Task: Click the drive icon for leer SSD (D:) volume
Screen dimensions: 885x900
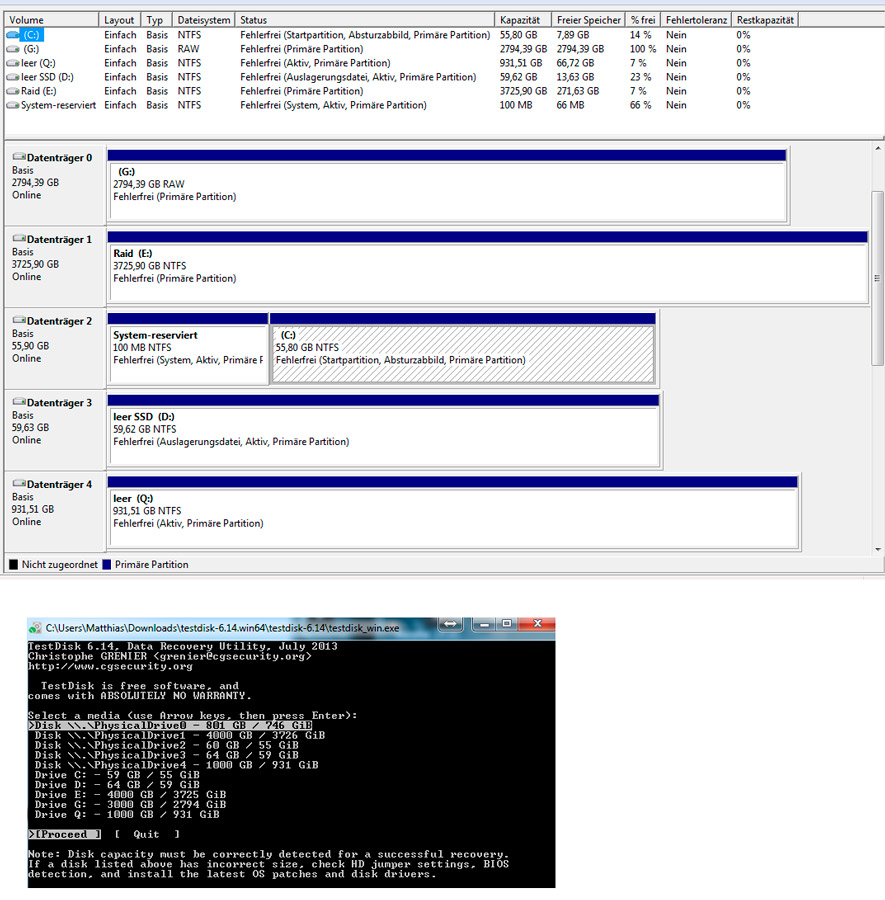Action: click(13, 77)
